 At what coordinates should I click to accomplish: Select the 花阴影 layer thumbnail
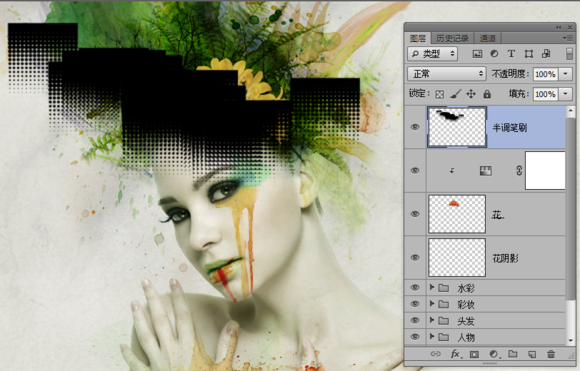pos(457,257)
